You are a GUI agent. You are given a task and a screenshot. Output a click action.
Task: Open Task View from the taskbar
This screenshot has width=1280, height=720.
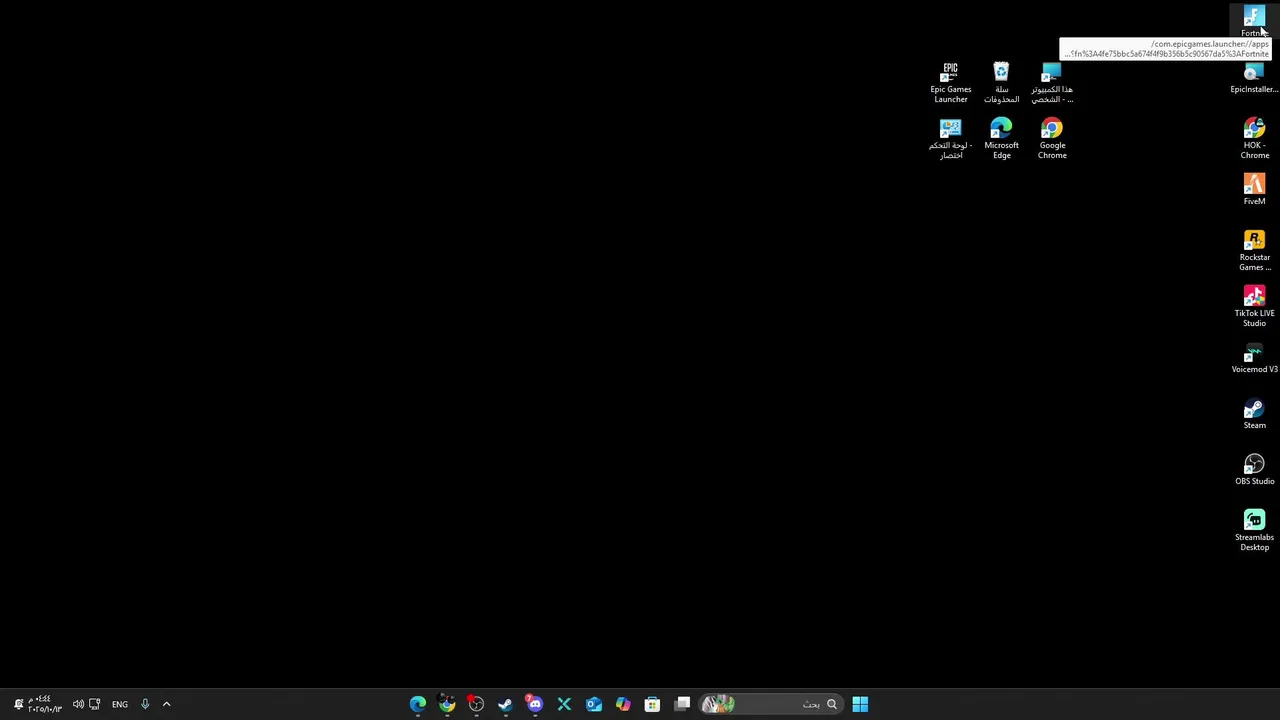pyautogui.click(x=682, y=704)
